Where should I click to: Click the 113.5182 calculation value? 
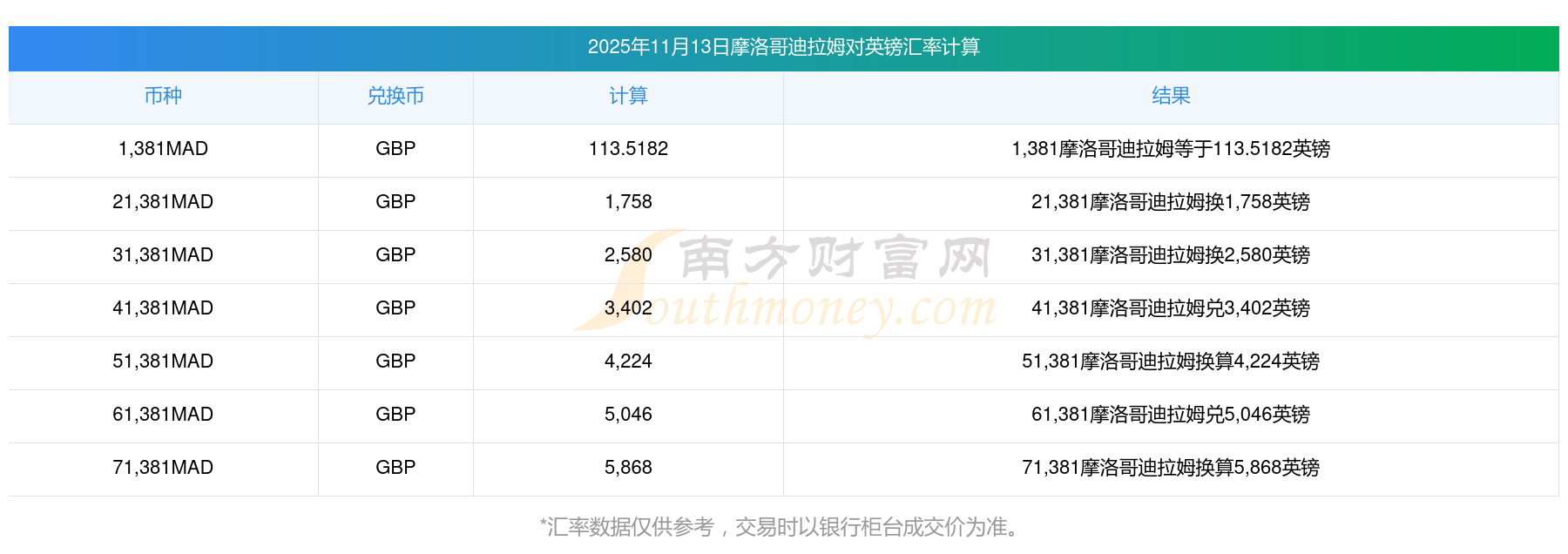point(628,149)
